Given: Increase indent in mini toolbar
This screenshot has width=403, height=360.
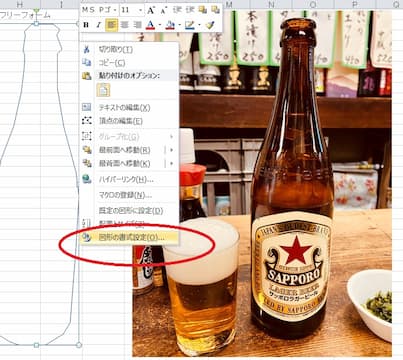Looking at the screenshot, I should point(190,10).
